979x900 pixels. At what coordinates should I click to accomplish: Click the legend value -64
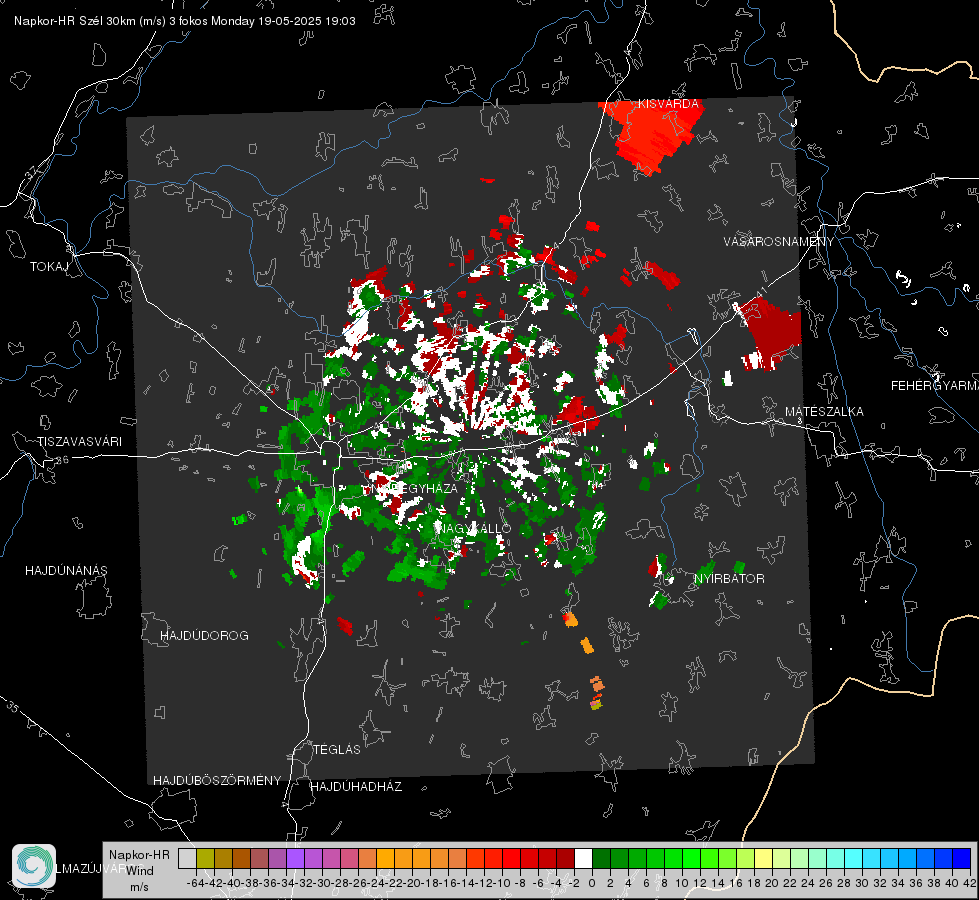pos(196,883)
